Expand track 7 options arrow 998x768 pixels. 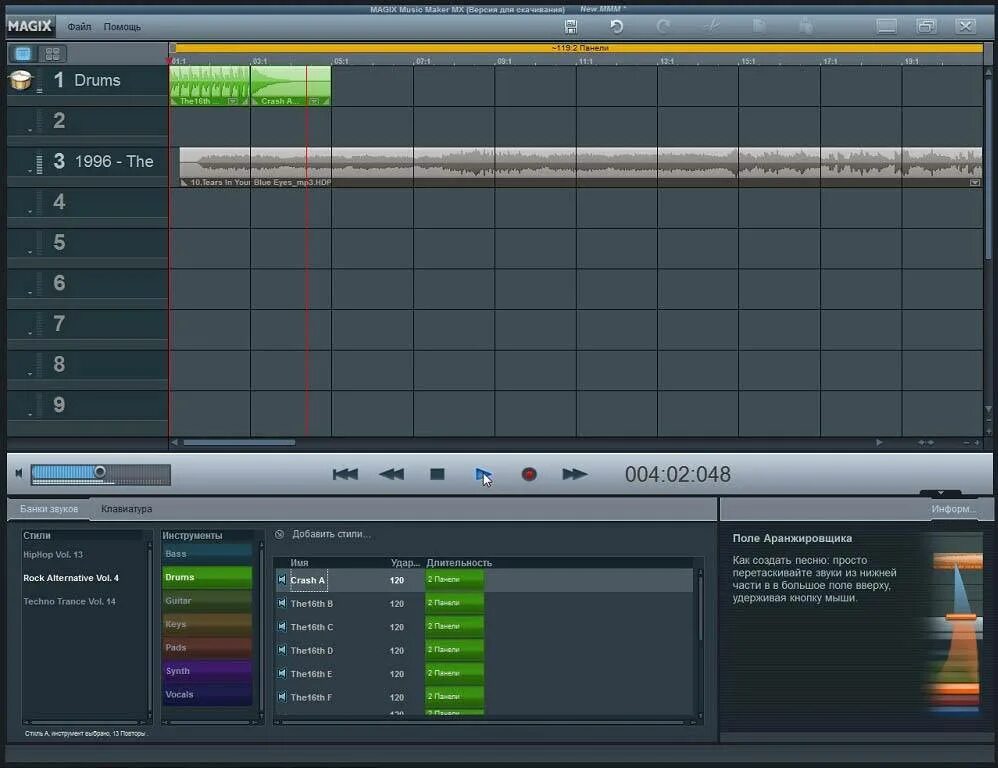(30, 333)
